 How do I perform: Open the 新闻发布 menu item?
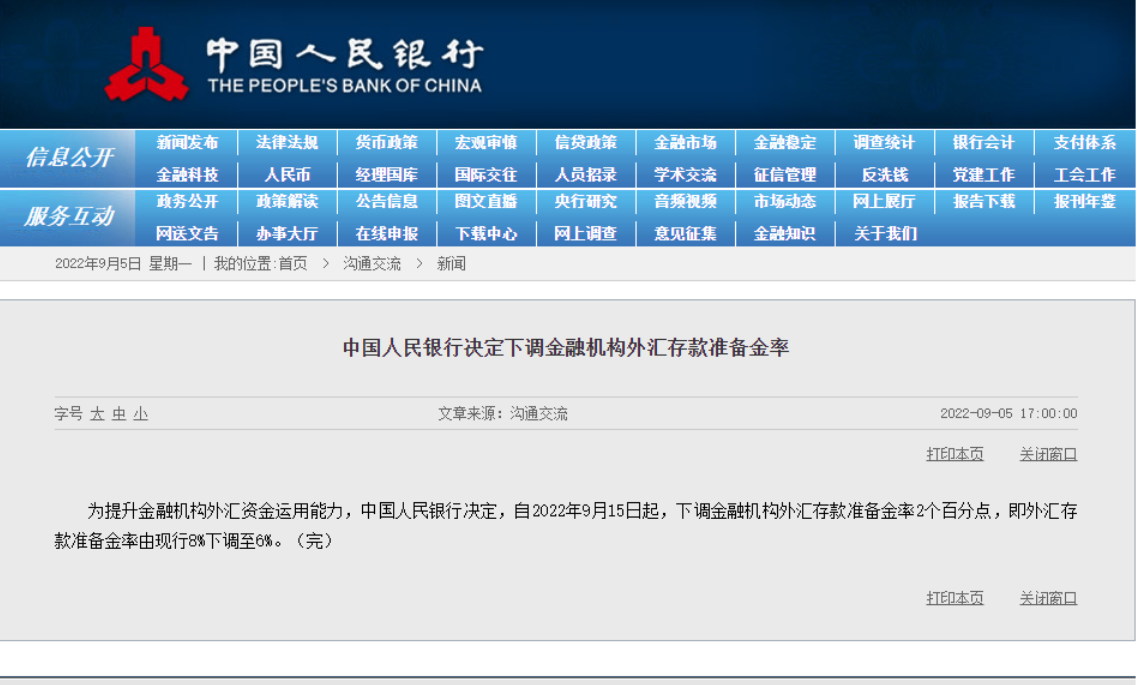187,142
